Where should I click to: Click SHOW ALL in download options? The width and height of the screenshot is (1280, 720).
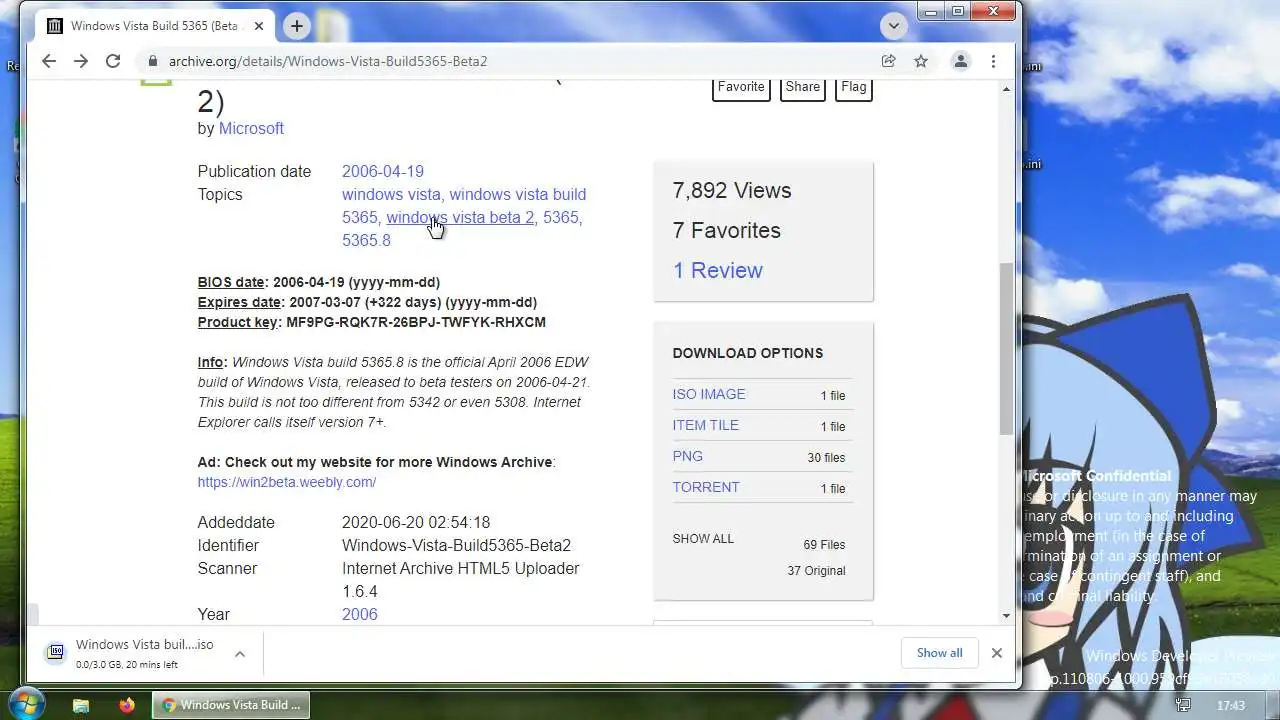(703, 538)
